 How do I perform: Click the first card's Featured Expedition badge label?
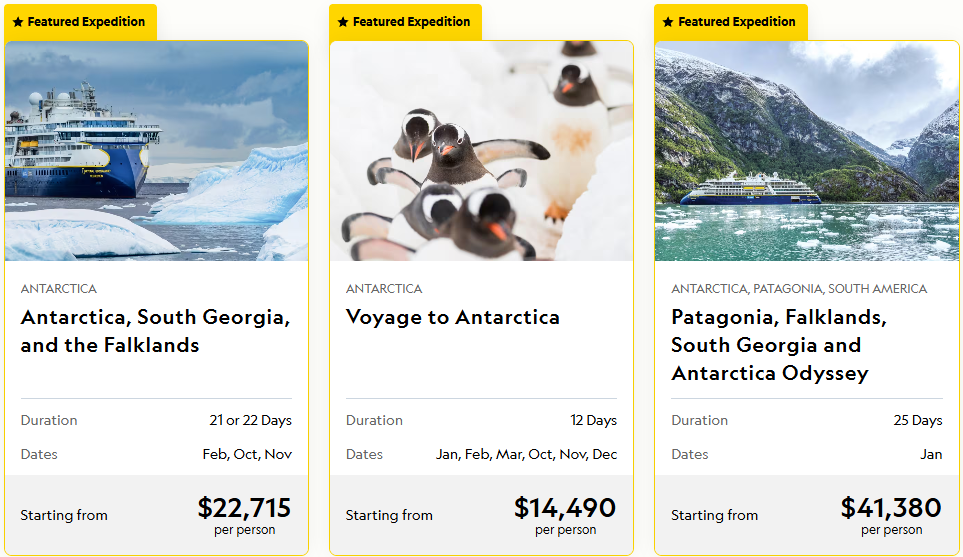tap(86, 22)
